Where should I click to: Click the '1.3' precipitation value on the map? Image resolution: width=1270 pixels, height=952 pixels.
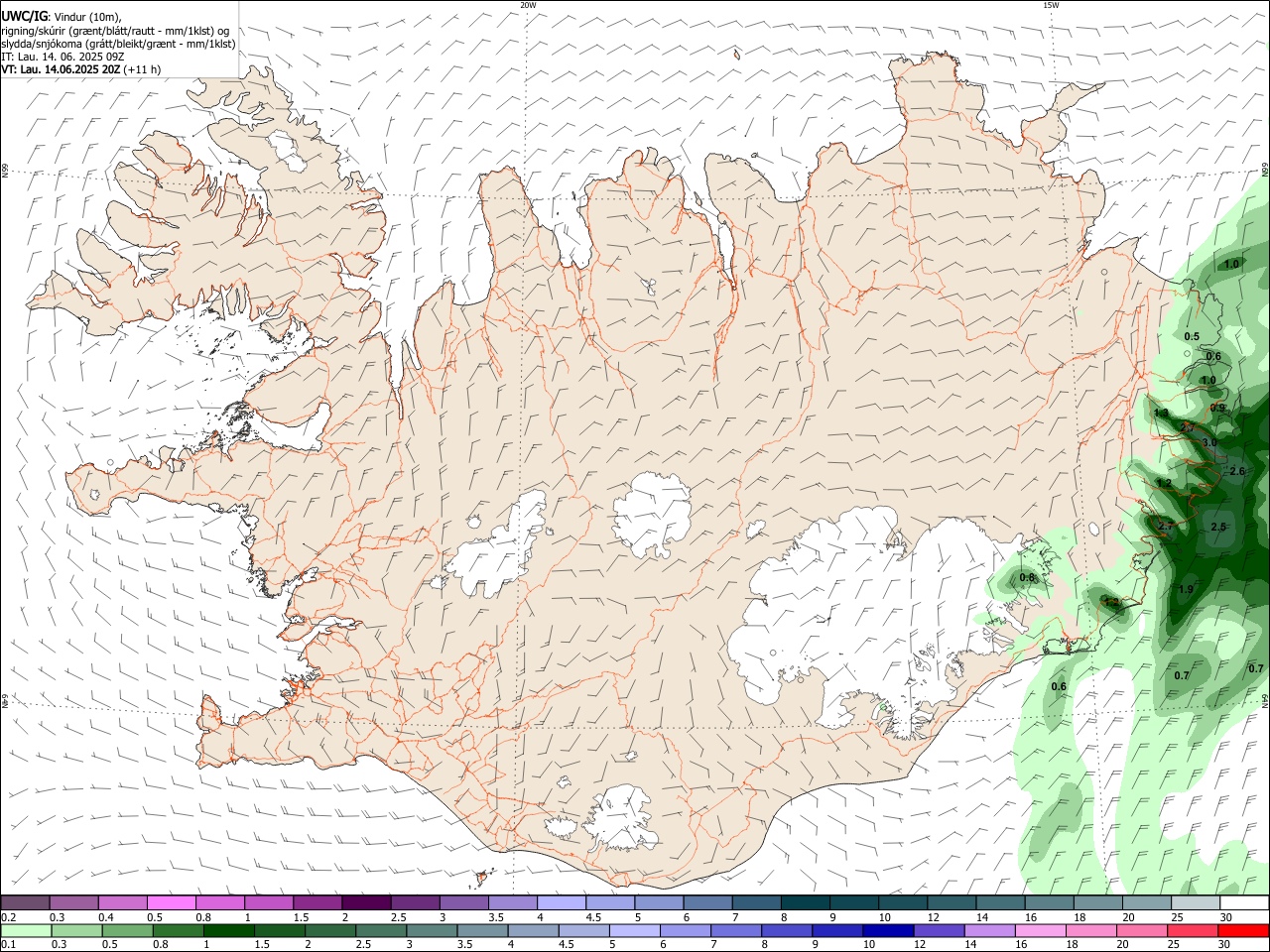1161,413
